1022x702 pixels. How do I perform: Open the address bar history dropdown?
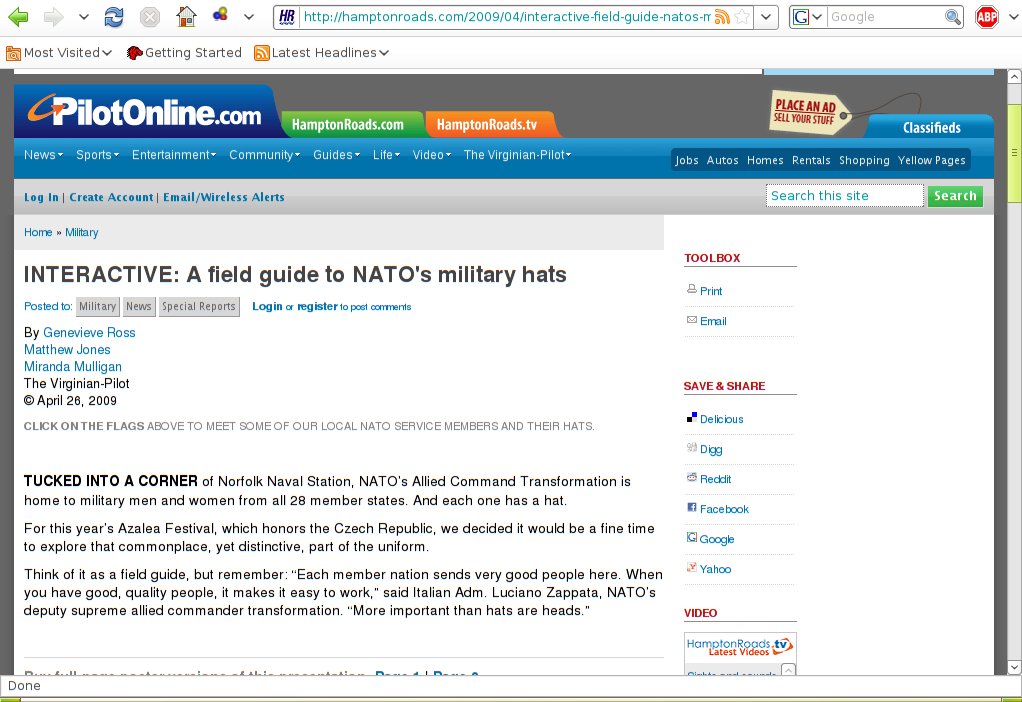click(766, 17)
